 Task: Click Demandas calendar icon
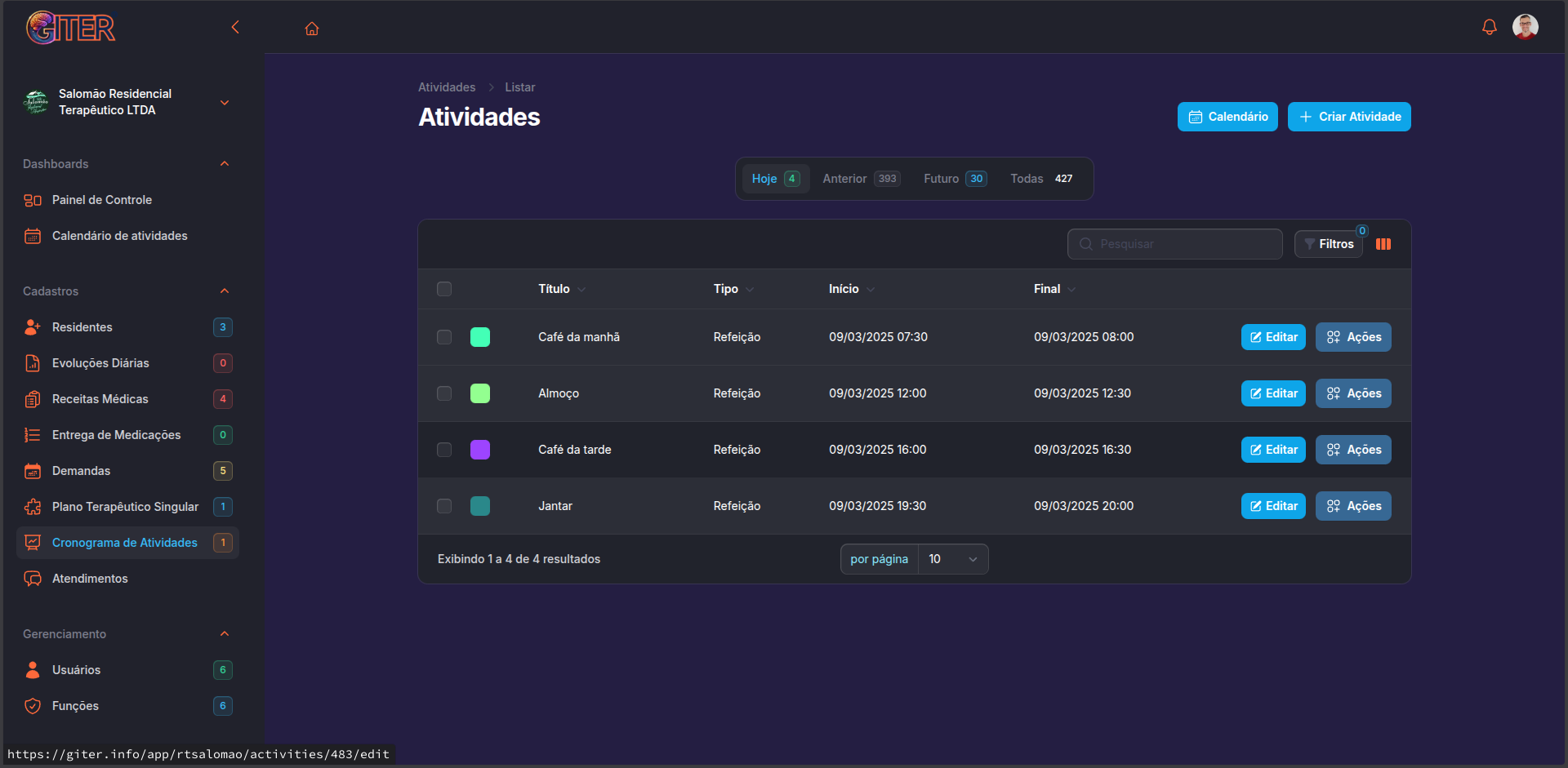(33, 471)
